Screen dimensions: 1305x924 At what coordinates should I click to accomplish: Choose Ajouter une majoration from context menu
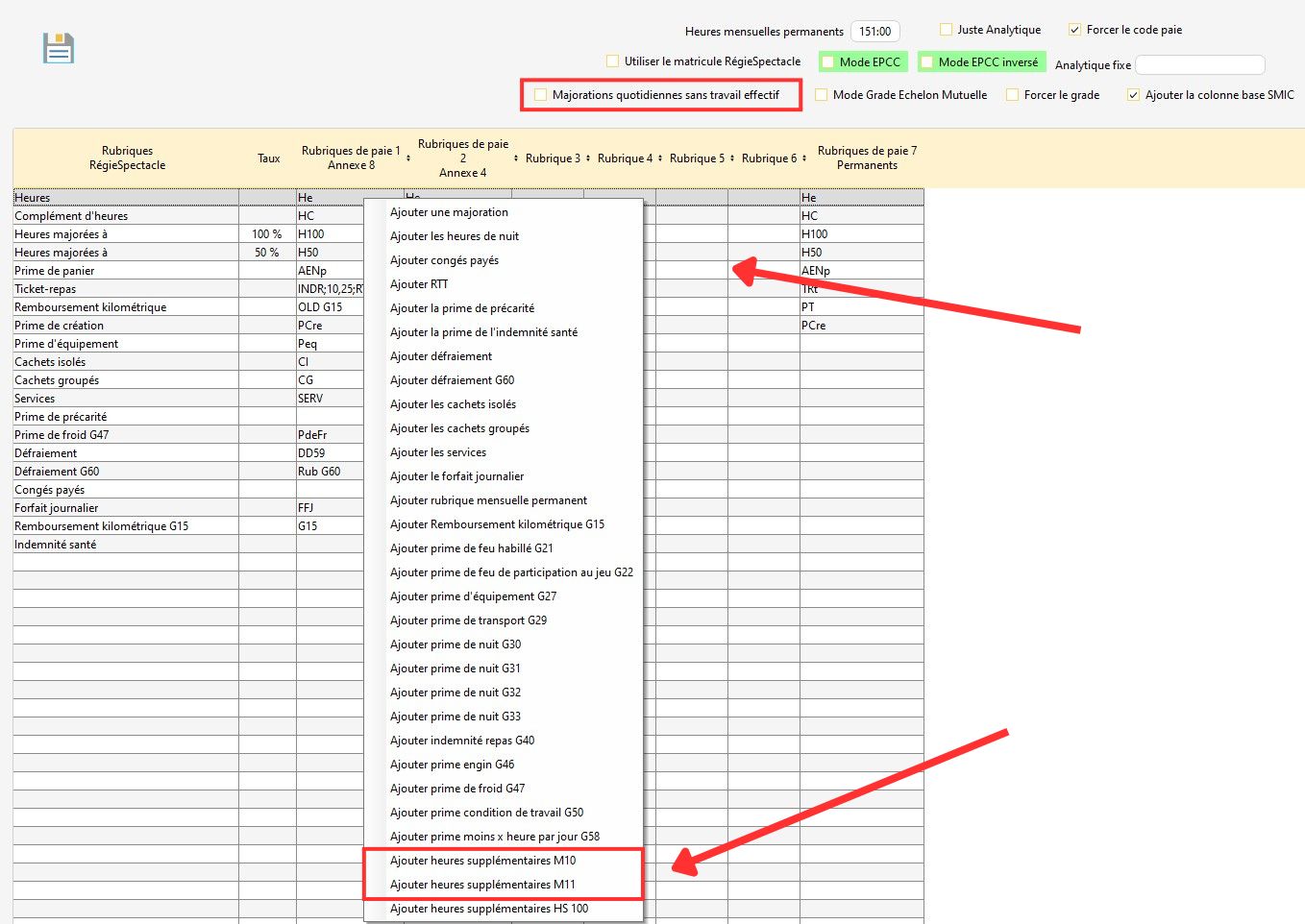[449, 212]
